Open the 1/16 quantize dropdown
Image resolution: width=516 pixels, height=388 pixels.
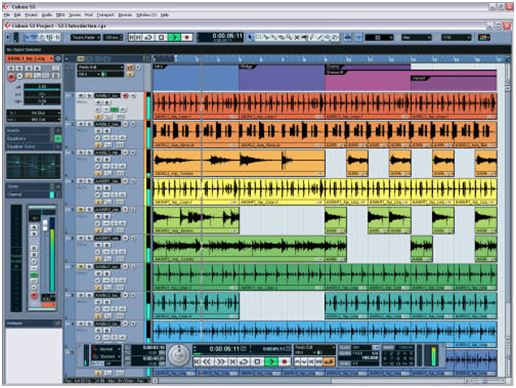(456, 38)
